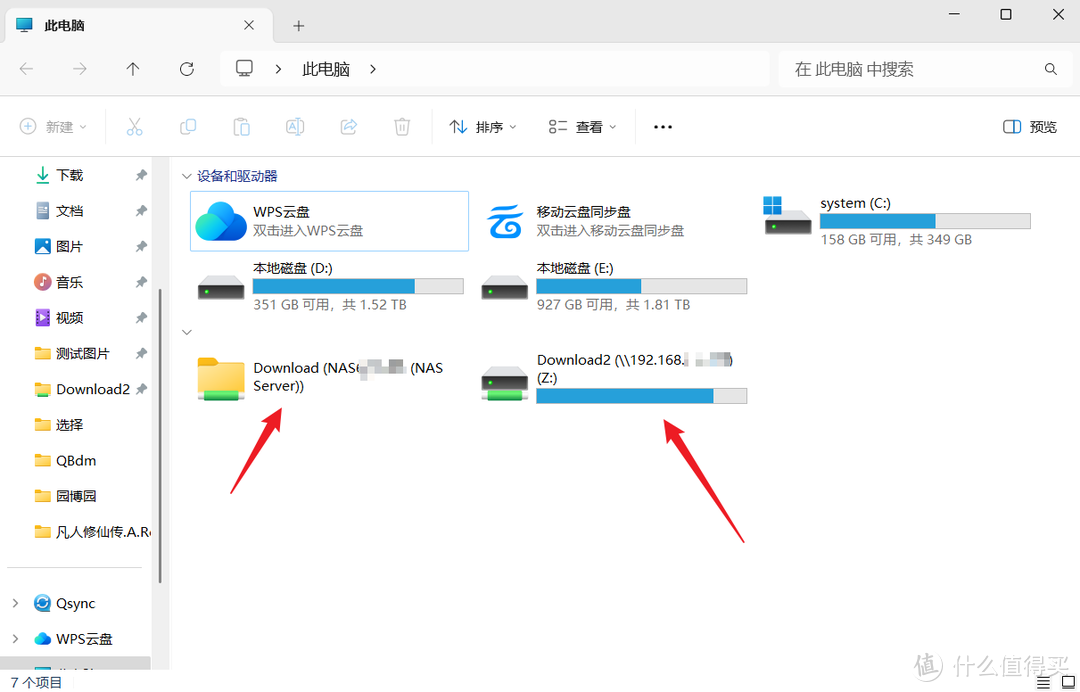Select 本地磁盘 (E:) drive

point(613,286)
